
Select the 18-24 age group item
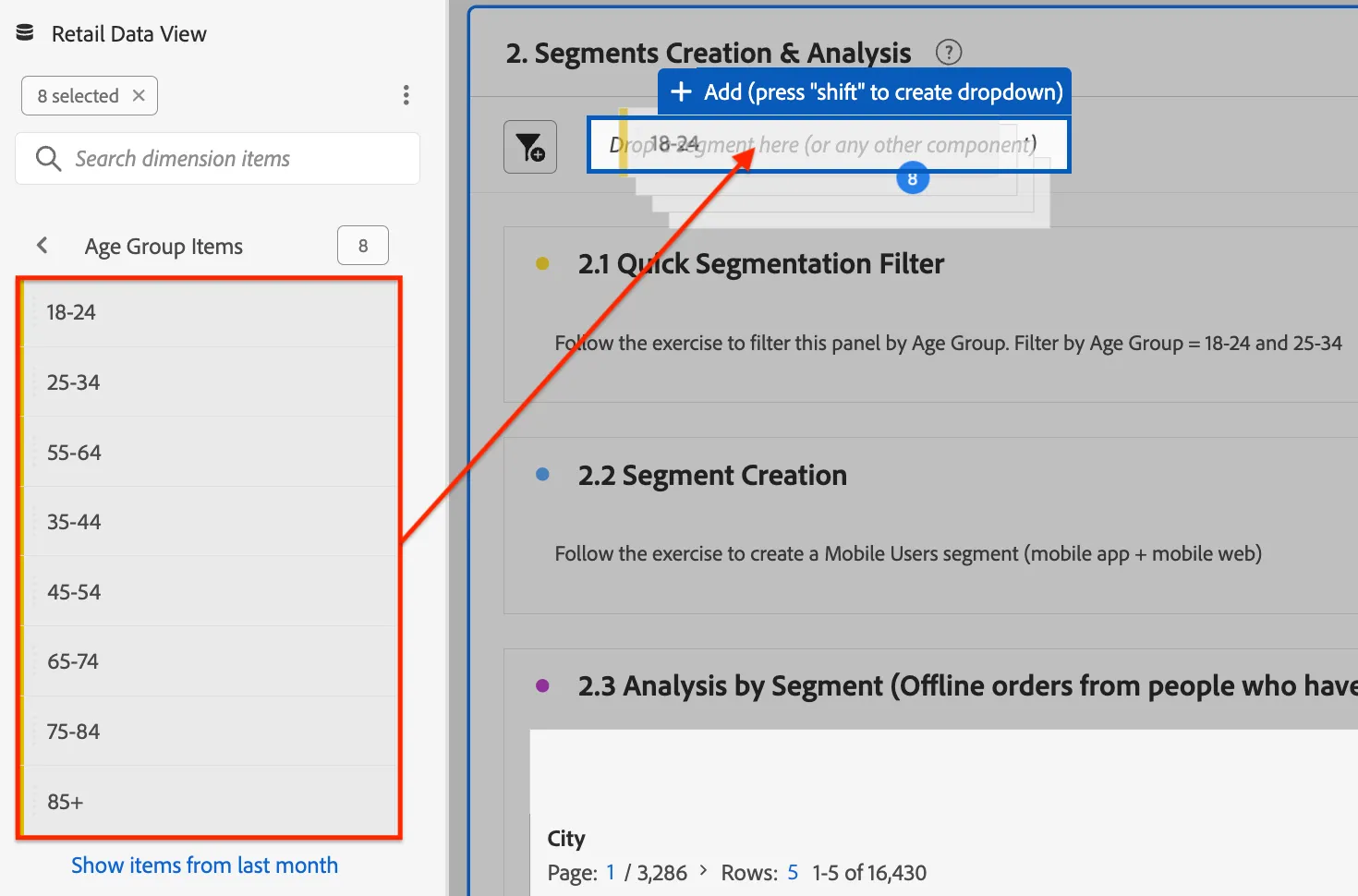211,312
